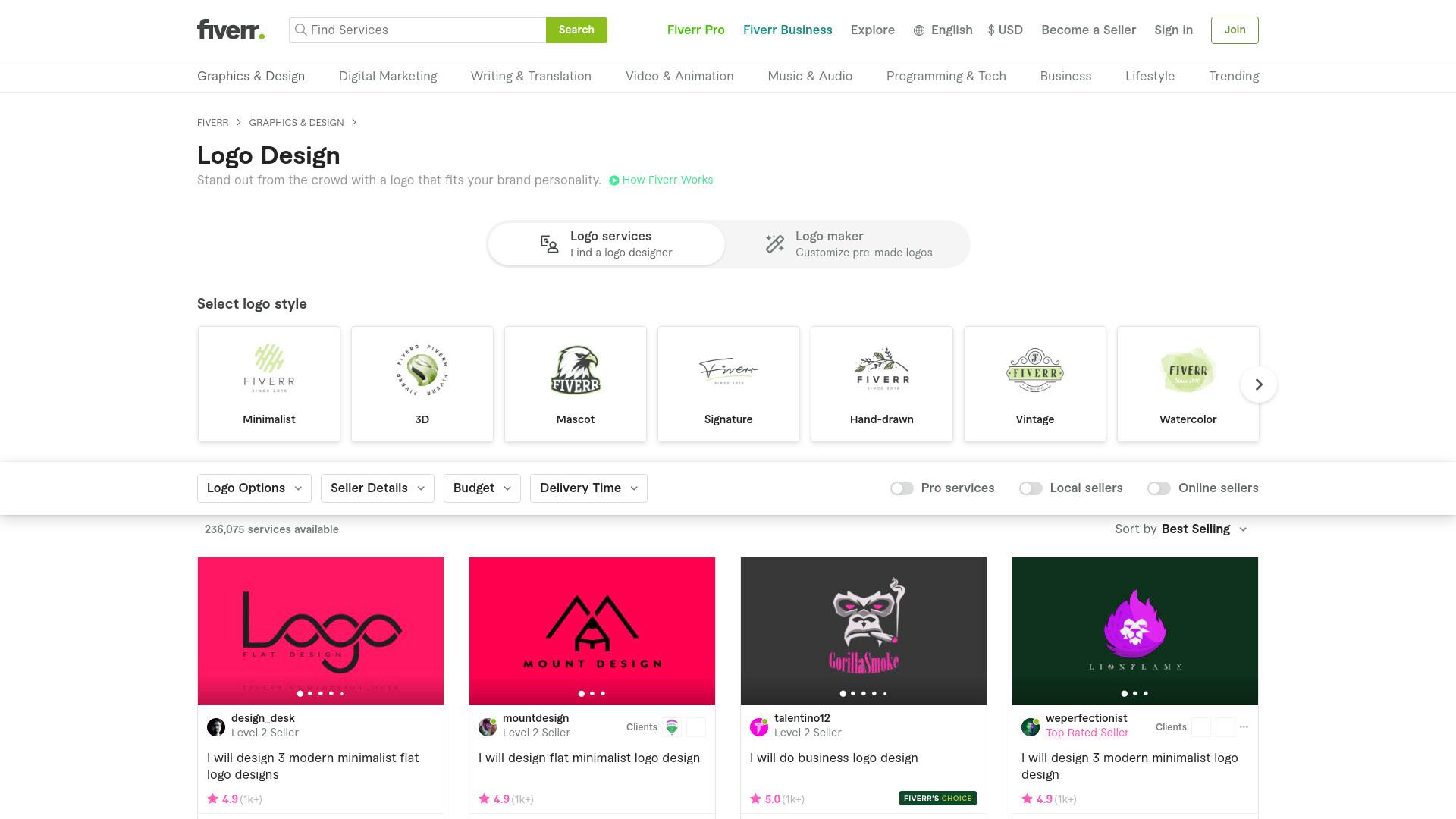1456x819 pixels.
Task: Open Fiverr Business link
Action: pyautogui.click(x=788, y=30)
